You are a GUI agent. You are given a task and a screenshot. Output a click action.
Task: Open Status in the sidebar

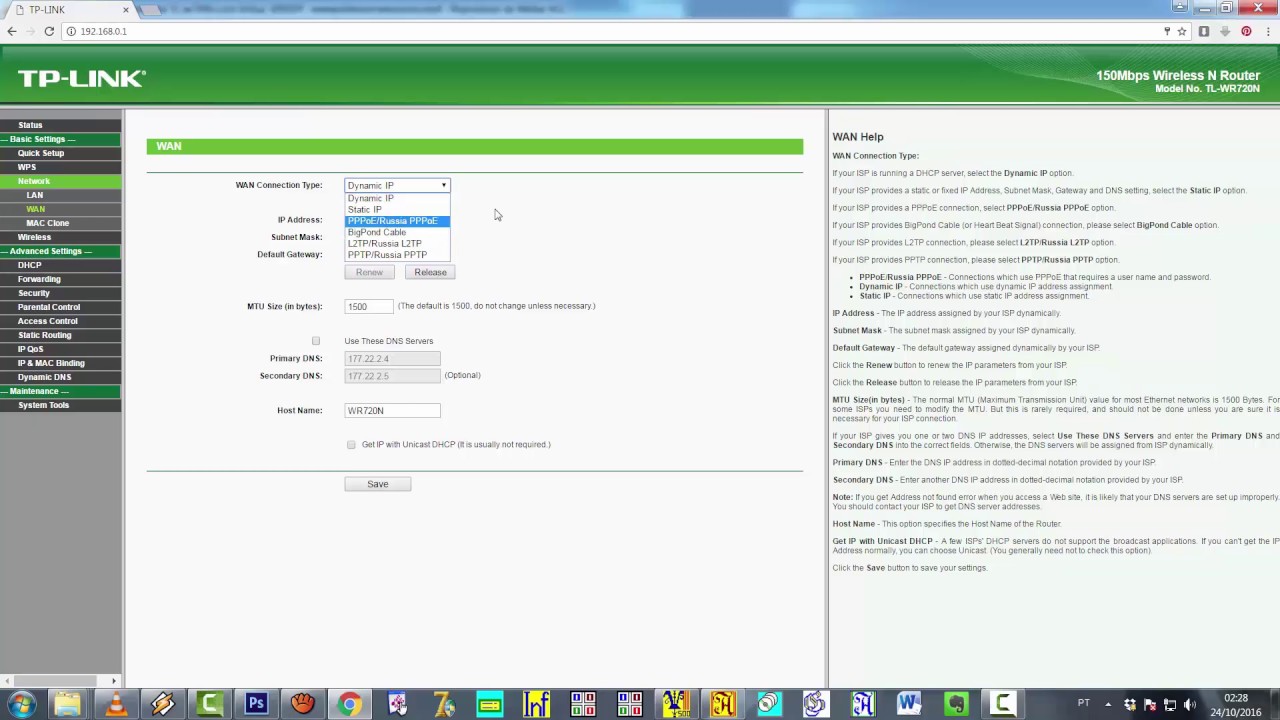30,125
